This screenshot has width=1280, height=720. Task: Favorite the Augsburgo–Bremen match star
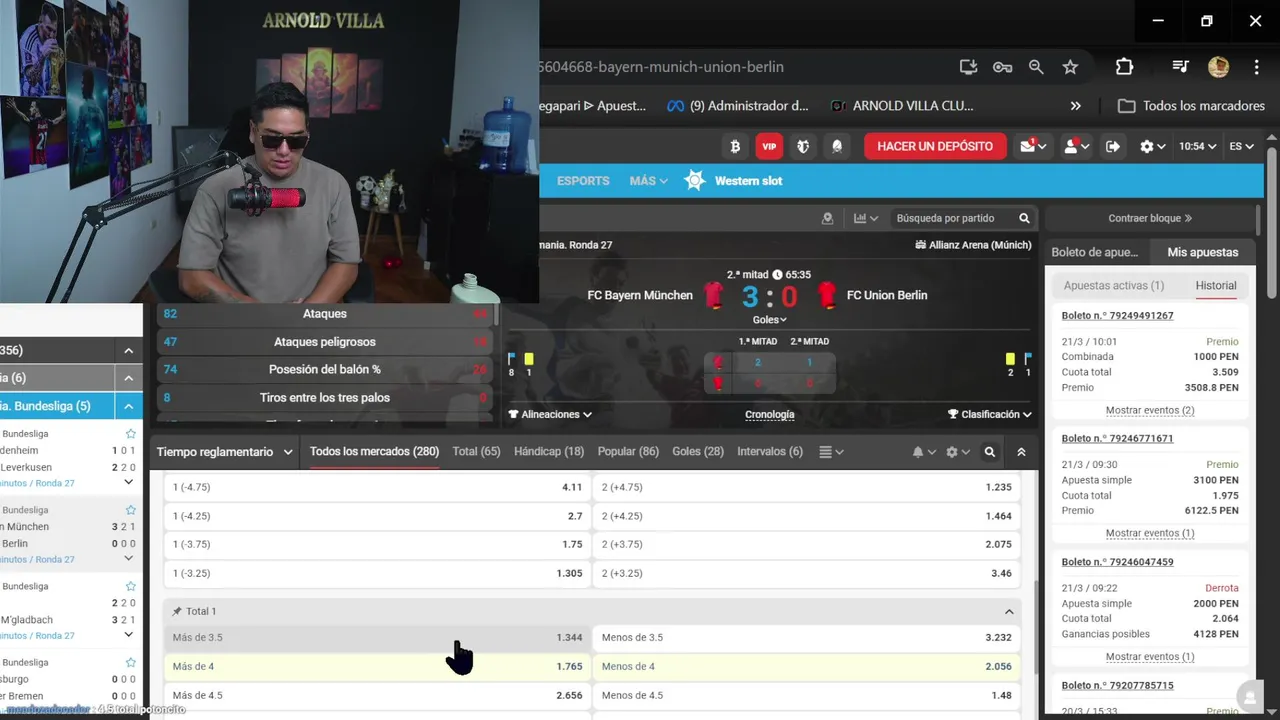(x=130, y=662)
